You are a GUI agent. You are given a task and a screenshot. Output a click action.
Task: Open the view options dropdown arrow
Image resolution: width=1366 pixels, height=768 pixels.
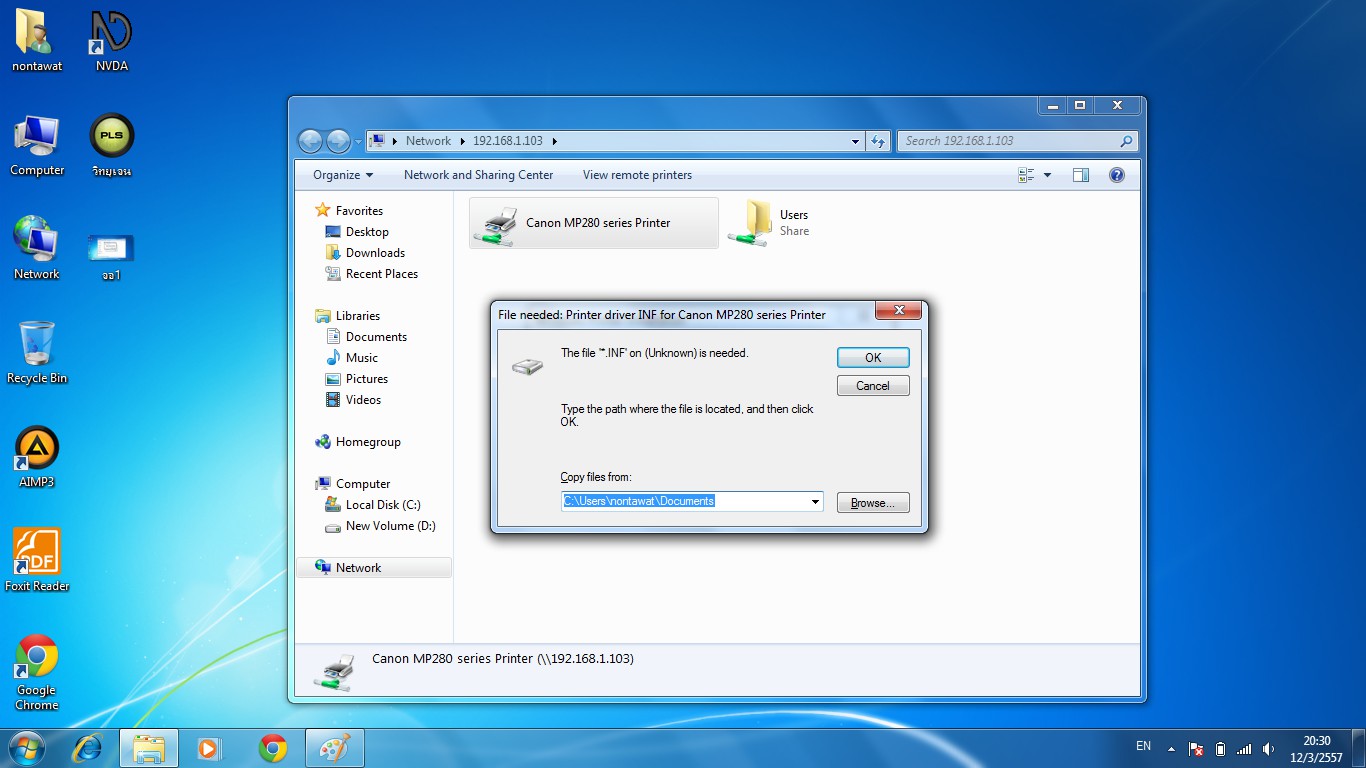click(1047, 175)
